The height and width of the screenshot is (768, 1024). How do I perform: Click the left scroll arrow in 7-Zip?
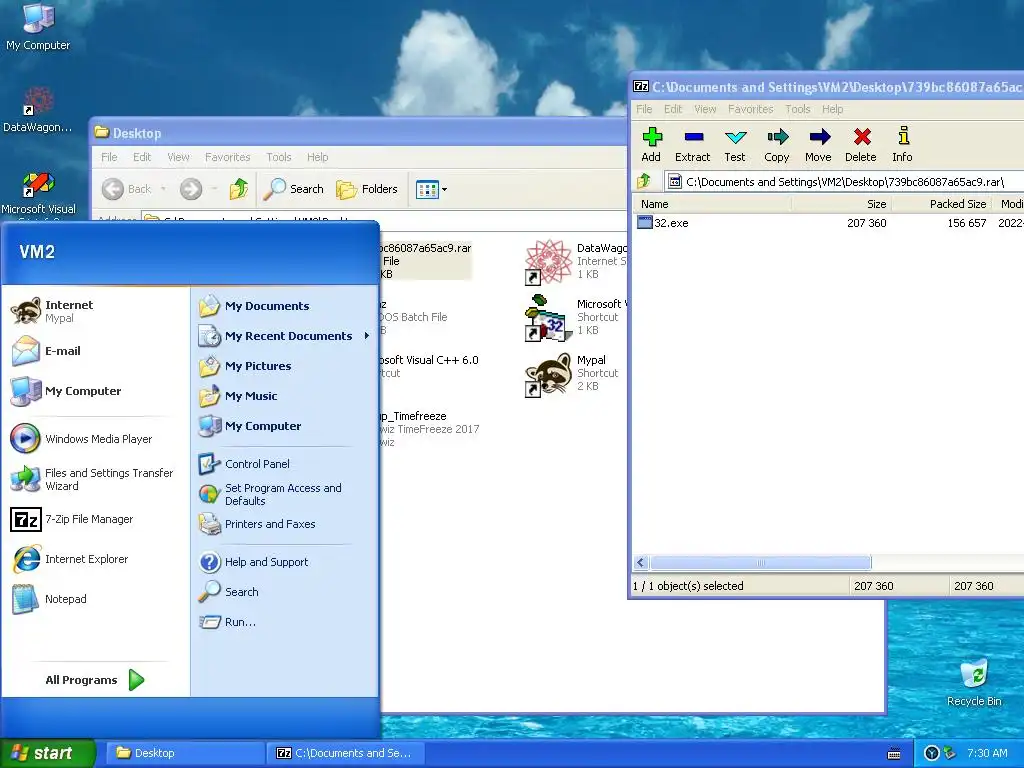pos(641,562)
